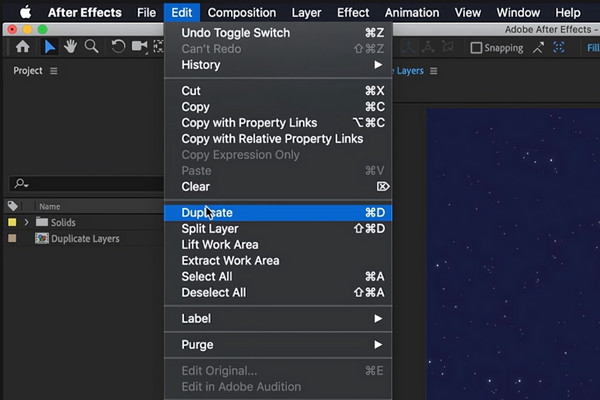This screenshot has height=400, width=600.
Task: Click the project search magnifier icon
Action: pos(21,184)
